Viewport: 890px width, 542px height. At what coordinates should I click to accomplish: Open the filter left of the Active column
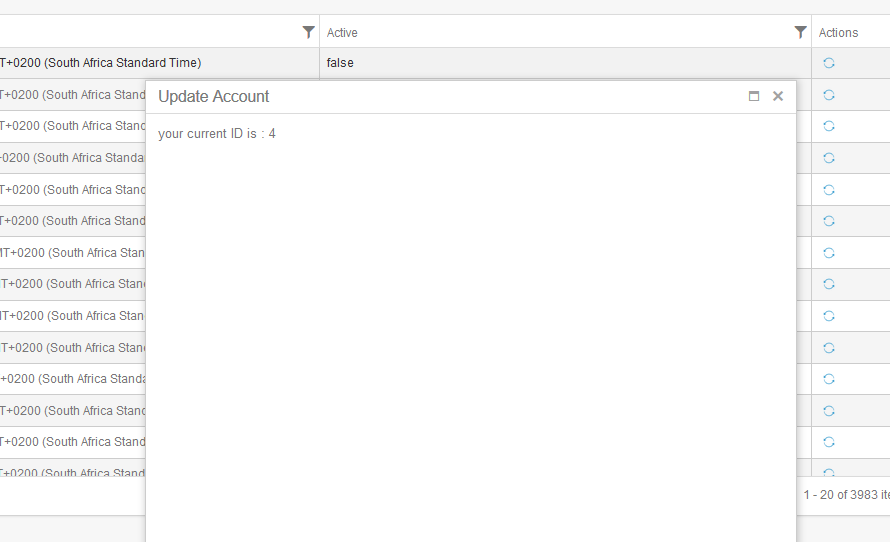coord(308,32)
